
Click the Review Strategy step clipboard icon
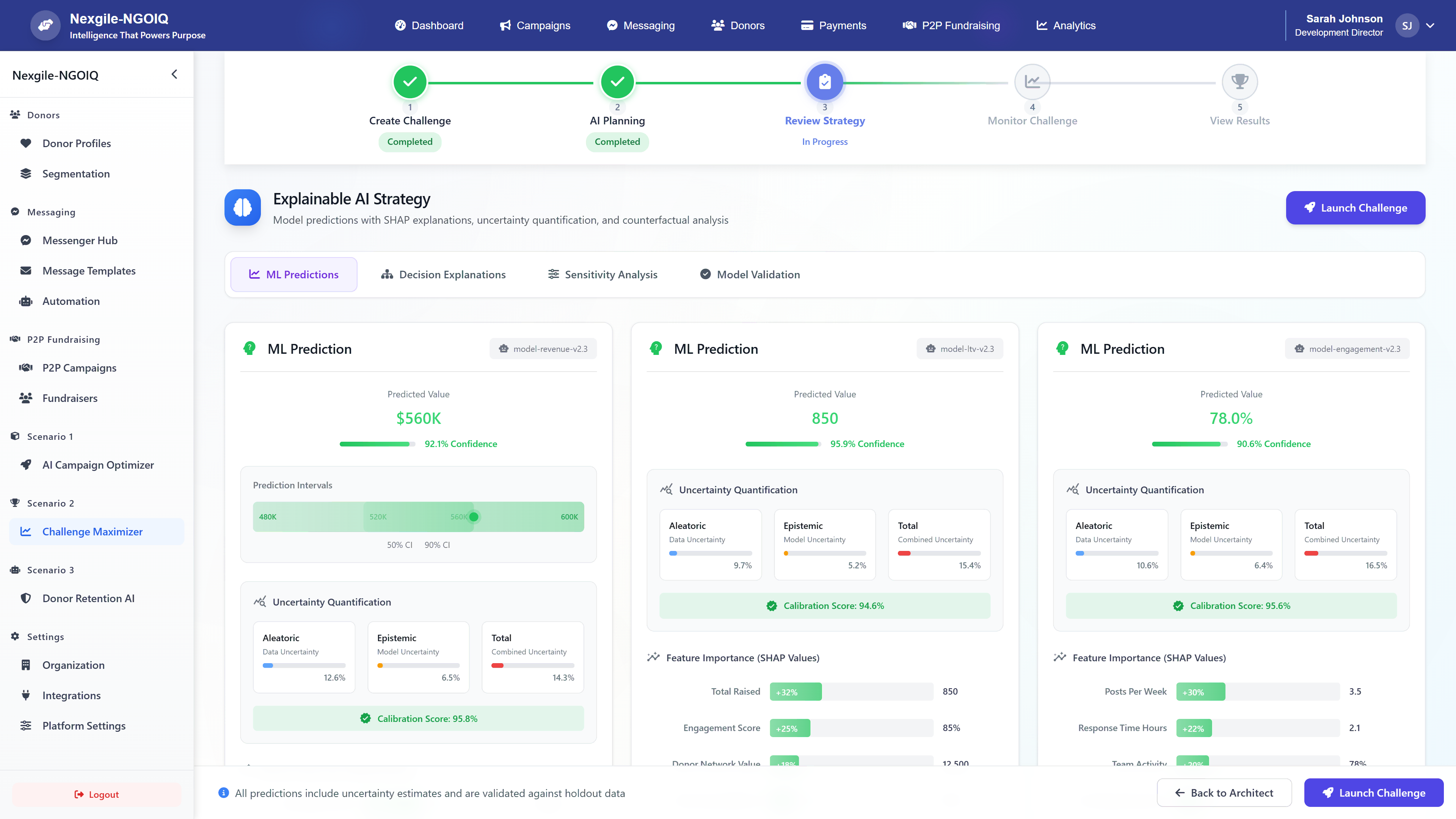(825, 82)
